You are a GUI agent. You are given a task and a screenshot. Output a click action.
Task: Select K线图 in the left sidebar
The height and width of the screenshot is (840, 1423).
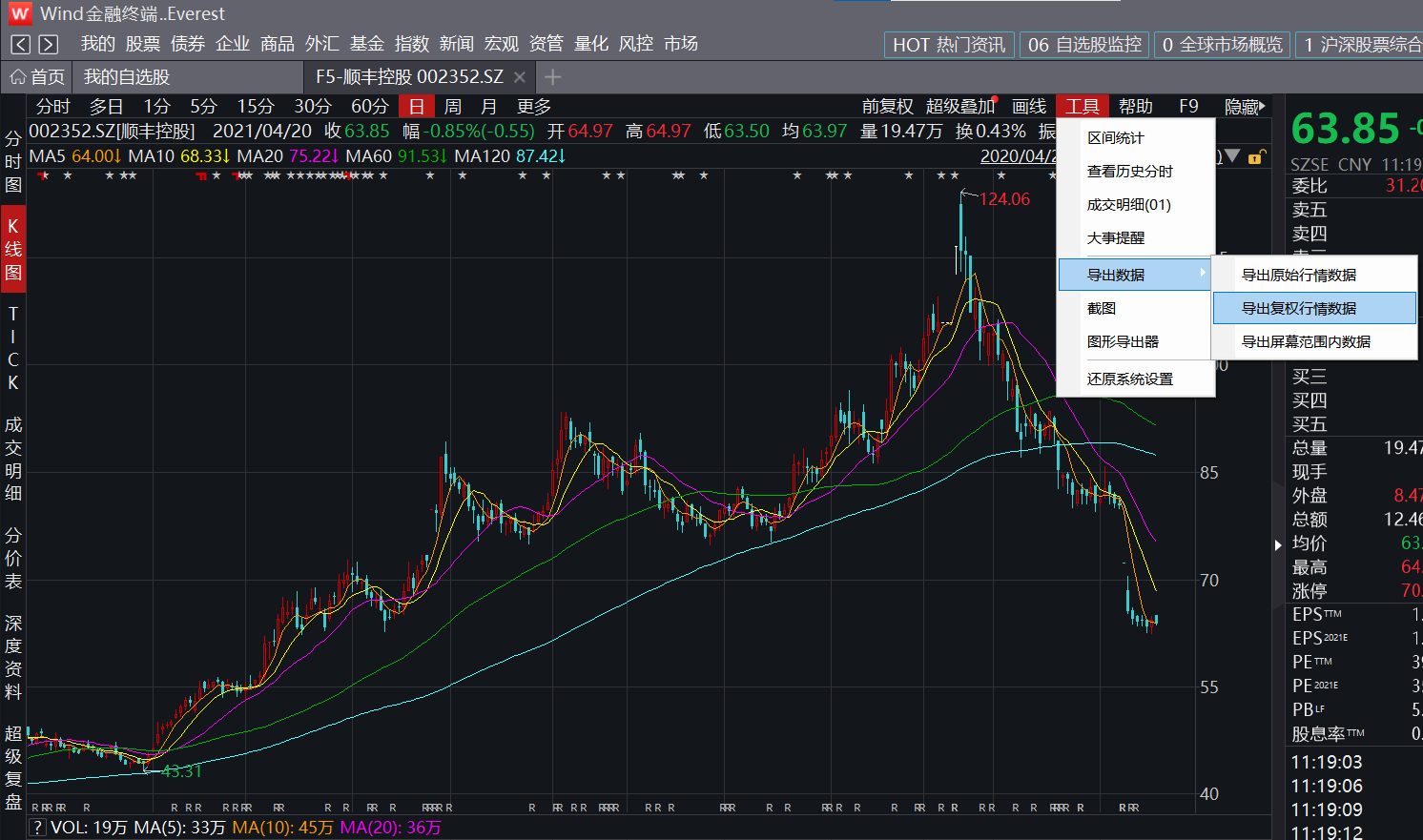point(13,249)
